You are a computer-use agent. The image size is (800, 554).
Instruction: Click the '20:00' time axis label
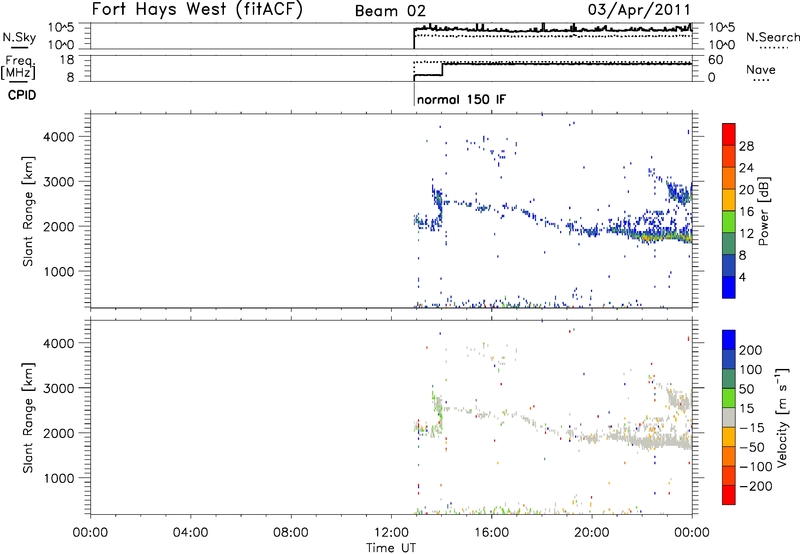tap(591, 533)
